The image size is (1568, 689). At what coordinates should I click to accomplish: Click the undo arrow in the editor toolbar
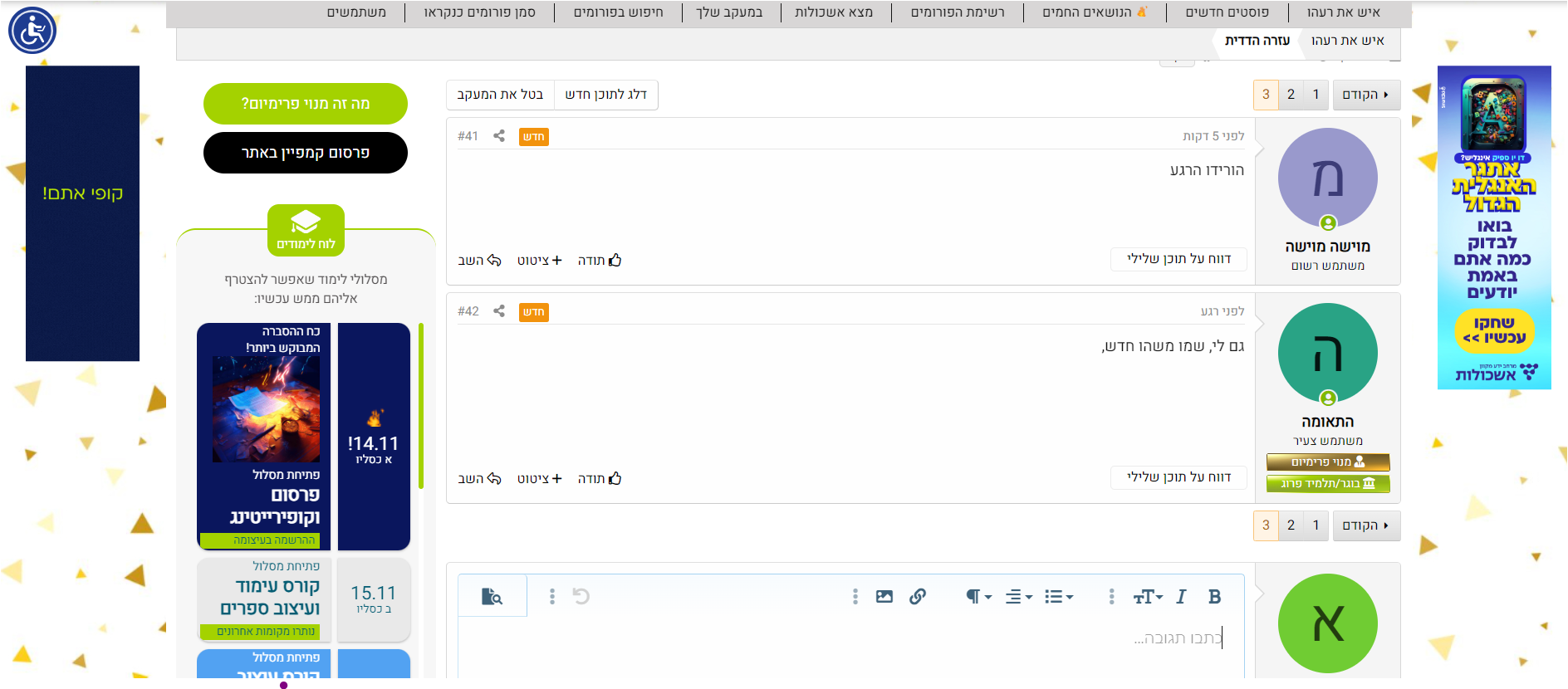[x=581, y=596]
